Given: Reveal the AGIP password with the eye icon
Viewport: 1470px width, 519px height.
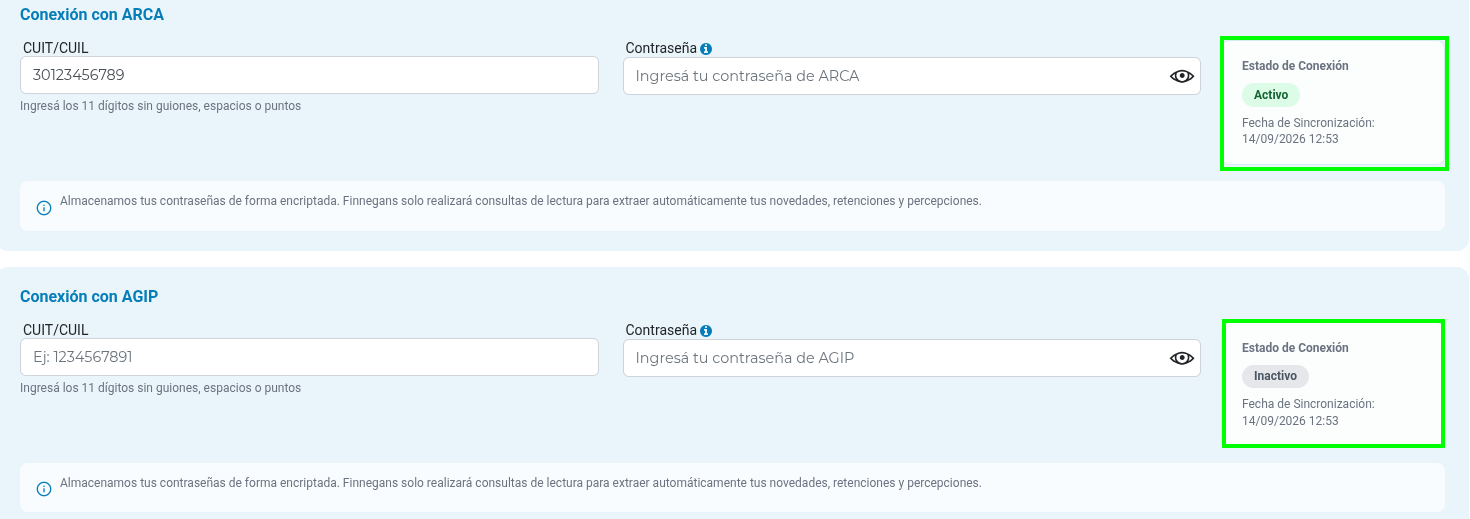Looking at the screenshot, I should 1182,358.
